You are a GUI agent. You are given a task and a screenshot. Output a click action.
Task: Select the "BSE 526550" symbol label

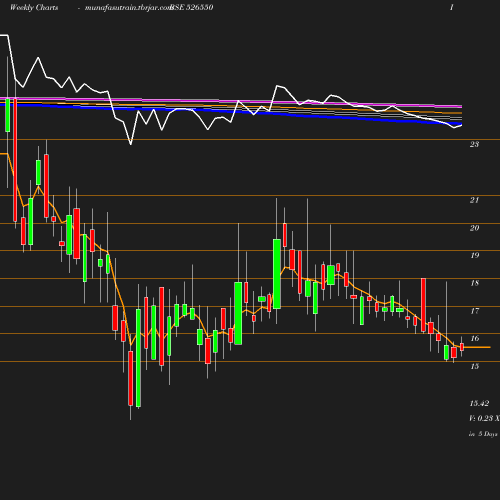click(192, 7)
